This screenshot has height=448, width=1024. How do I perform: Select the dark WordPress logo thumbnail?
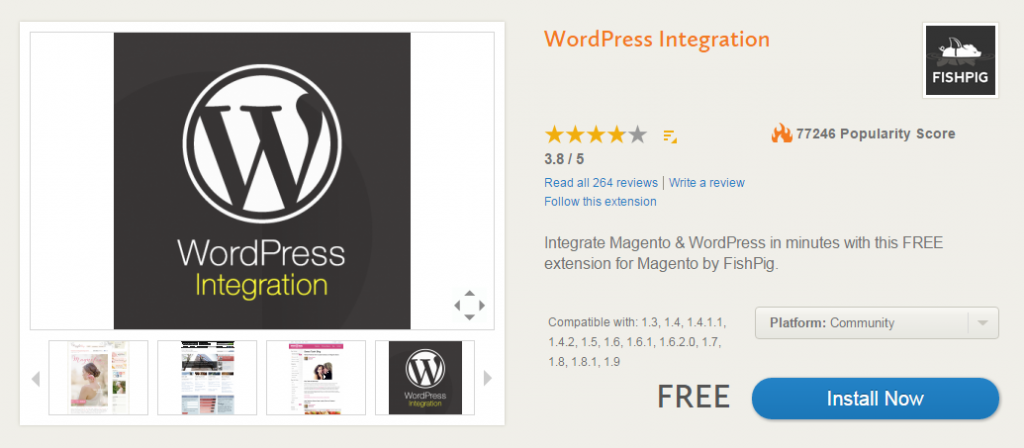click(425, 377)
